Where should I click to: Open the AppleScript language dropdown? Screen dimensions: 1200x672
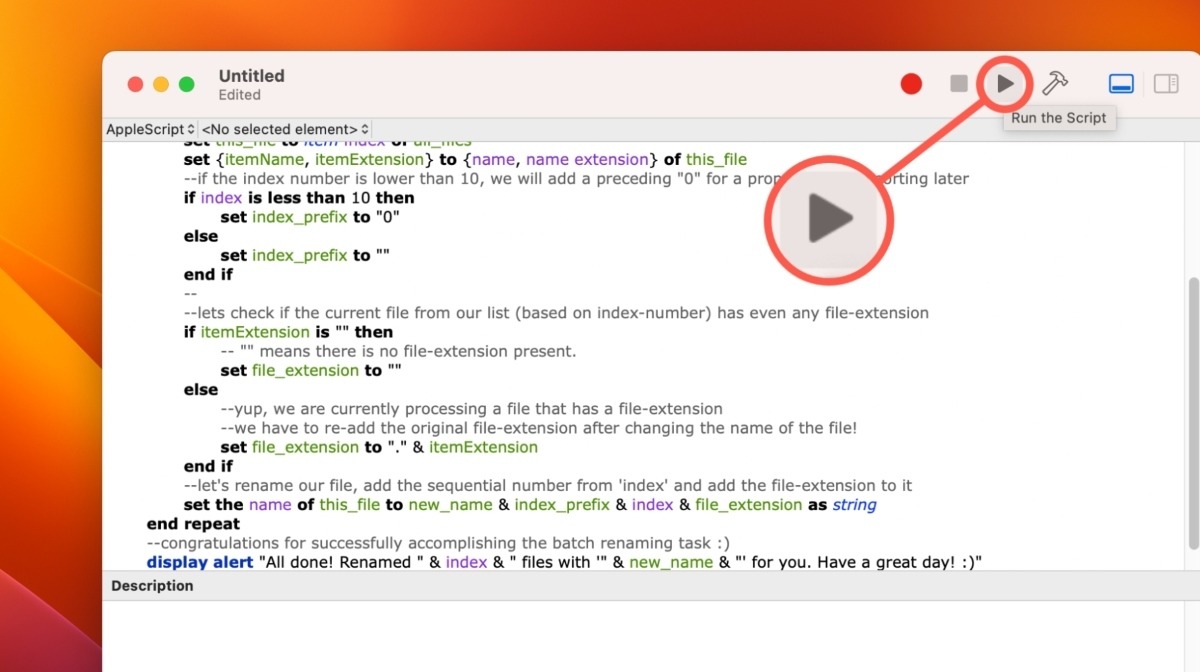click(x=147, y=128)
